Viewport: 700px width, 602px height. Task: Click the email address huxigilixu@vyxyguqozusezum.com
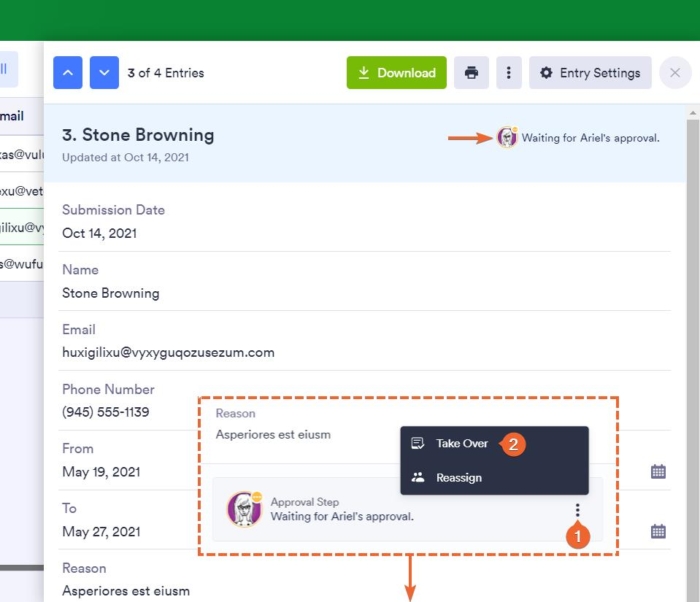[x=168, y=352]
